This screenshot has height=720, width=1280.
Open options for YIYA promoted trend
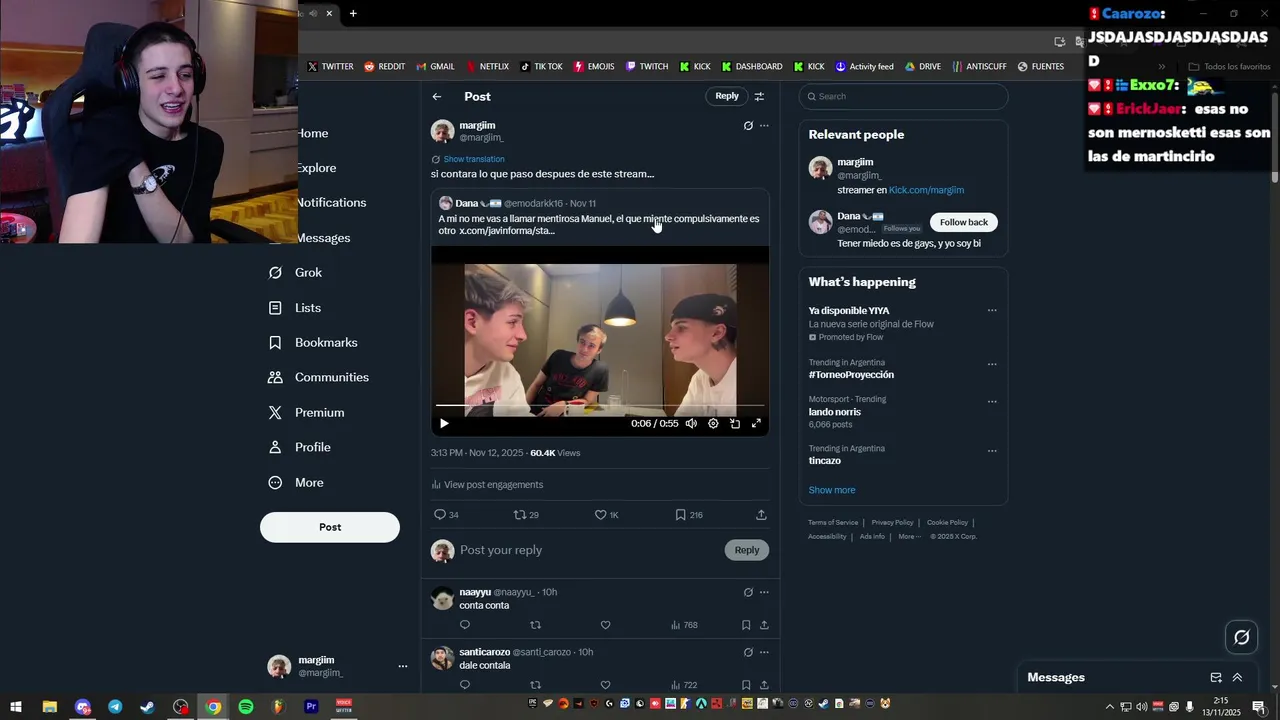coord(992,310)
